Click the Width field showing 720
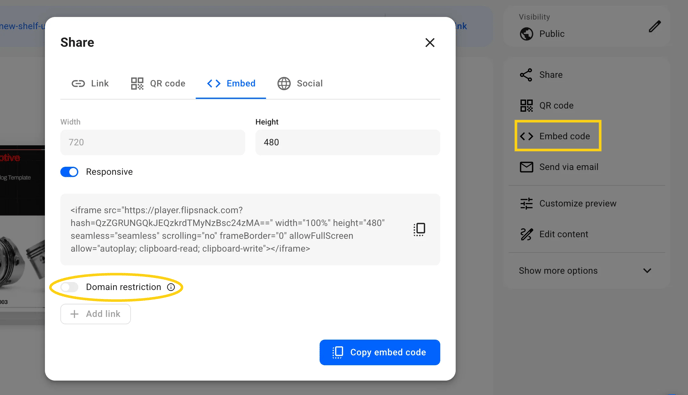Viewport: 688px width, 395px height. click(x=153, y=142)
